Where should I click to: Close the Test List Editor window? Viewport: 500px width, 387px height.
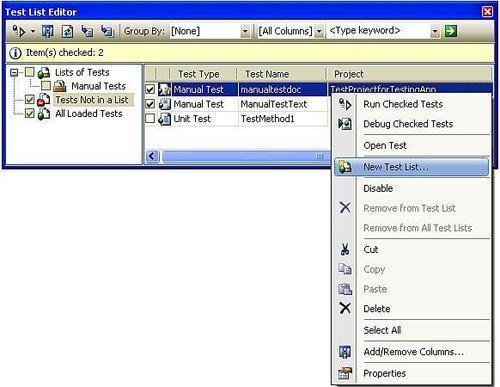click(487, 12)
